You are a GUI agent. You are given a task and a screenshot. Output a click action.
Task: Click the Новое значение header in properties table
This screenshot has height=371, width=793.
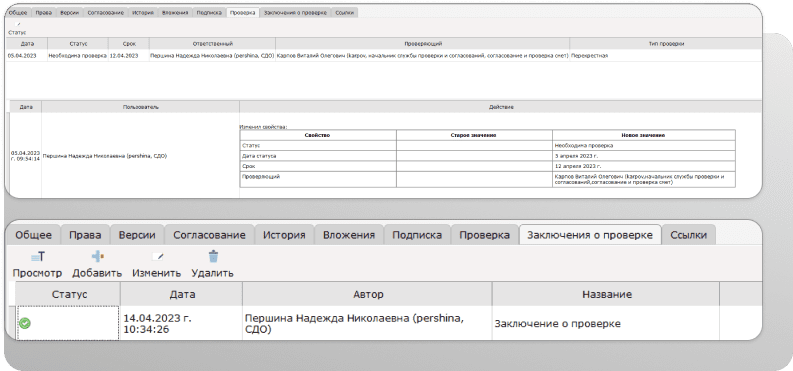644,135
